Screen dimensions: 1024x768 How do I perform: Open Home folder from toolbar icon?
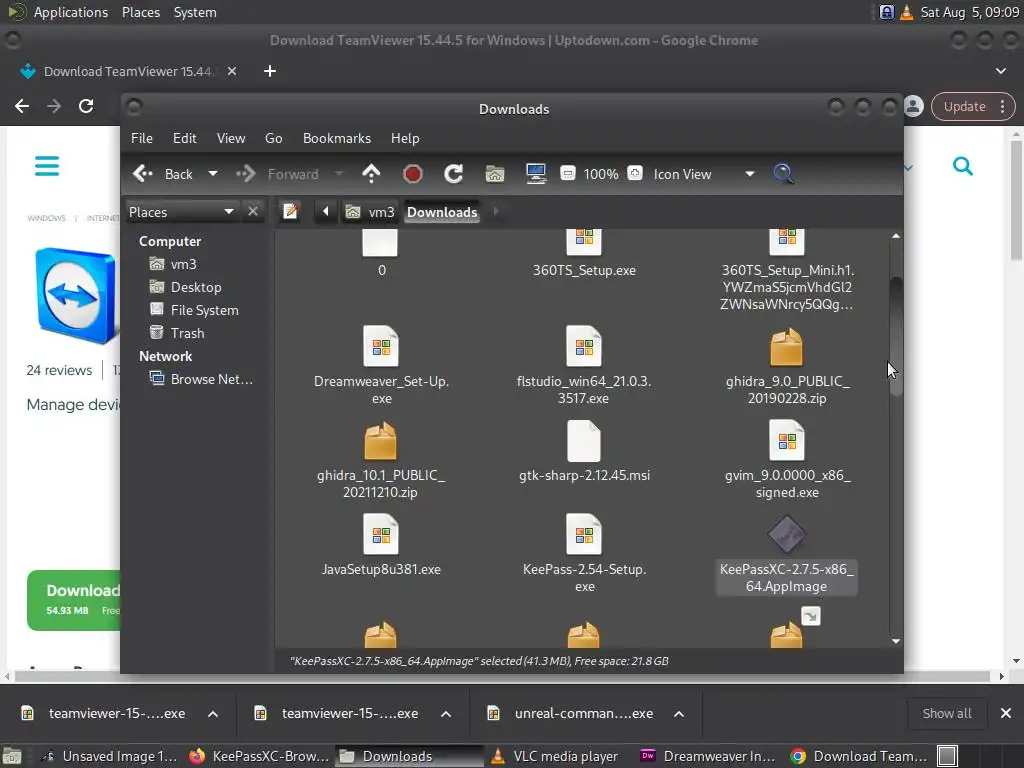[x=494, y=174]
